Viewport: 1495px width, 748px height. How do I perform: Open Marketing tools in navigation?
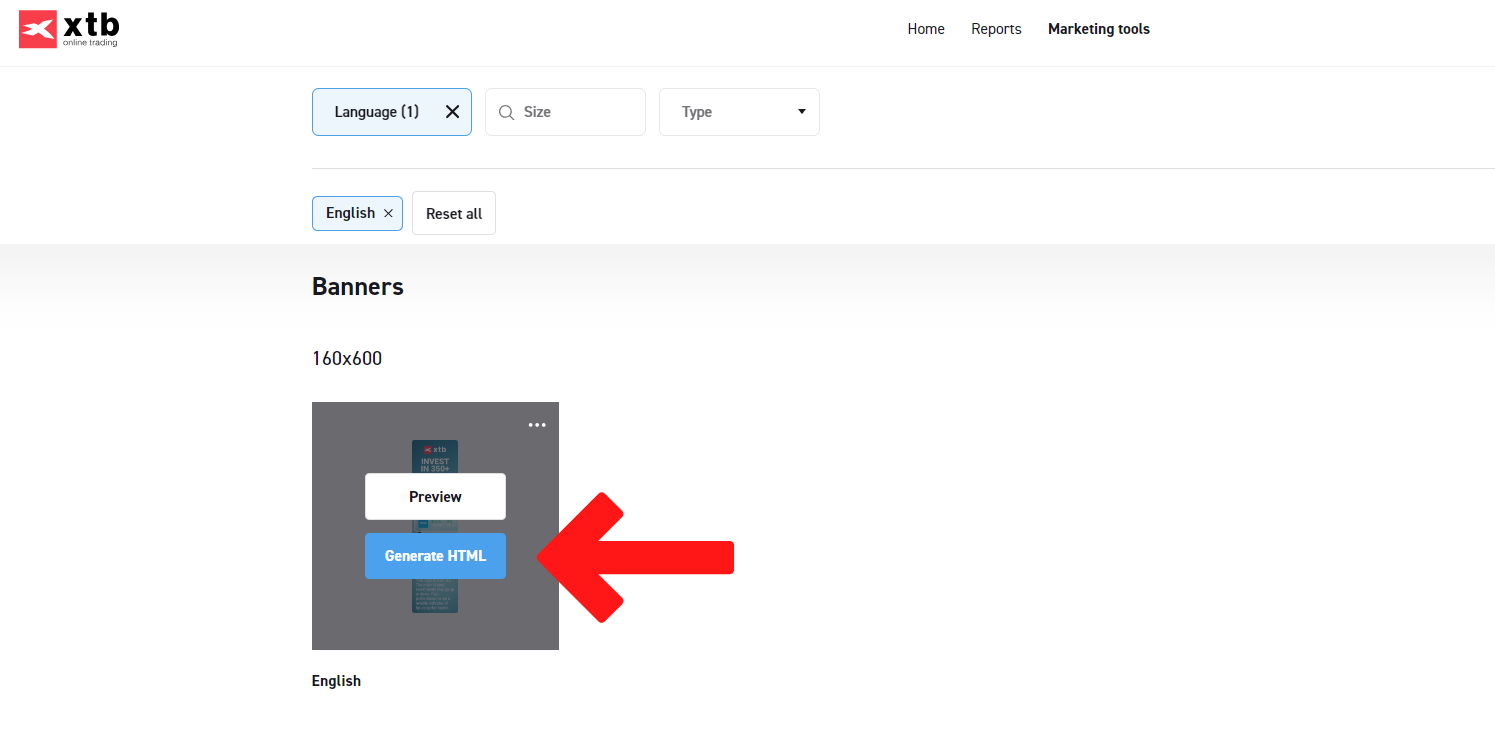[x=1098, y=29]
